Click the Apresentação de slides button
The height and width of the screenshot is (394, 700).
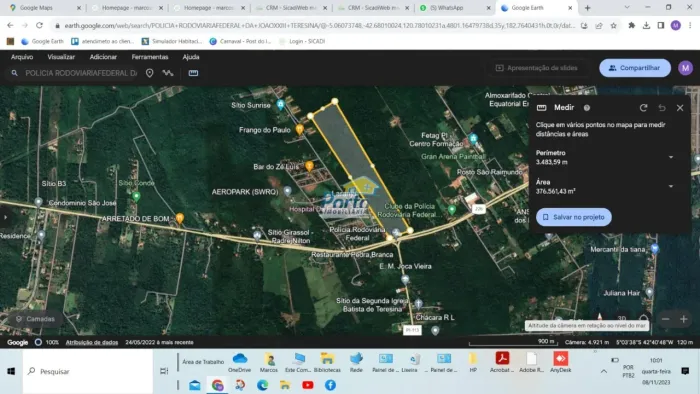coord(537,68)
